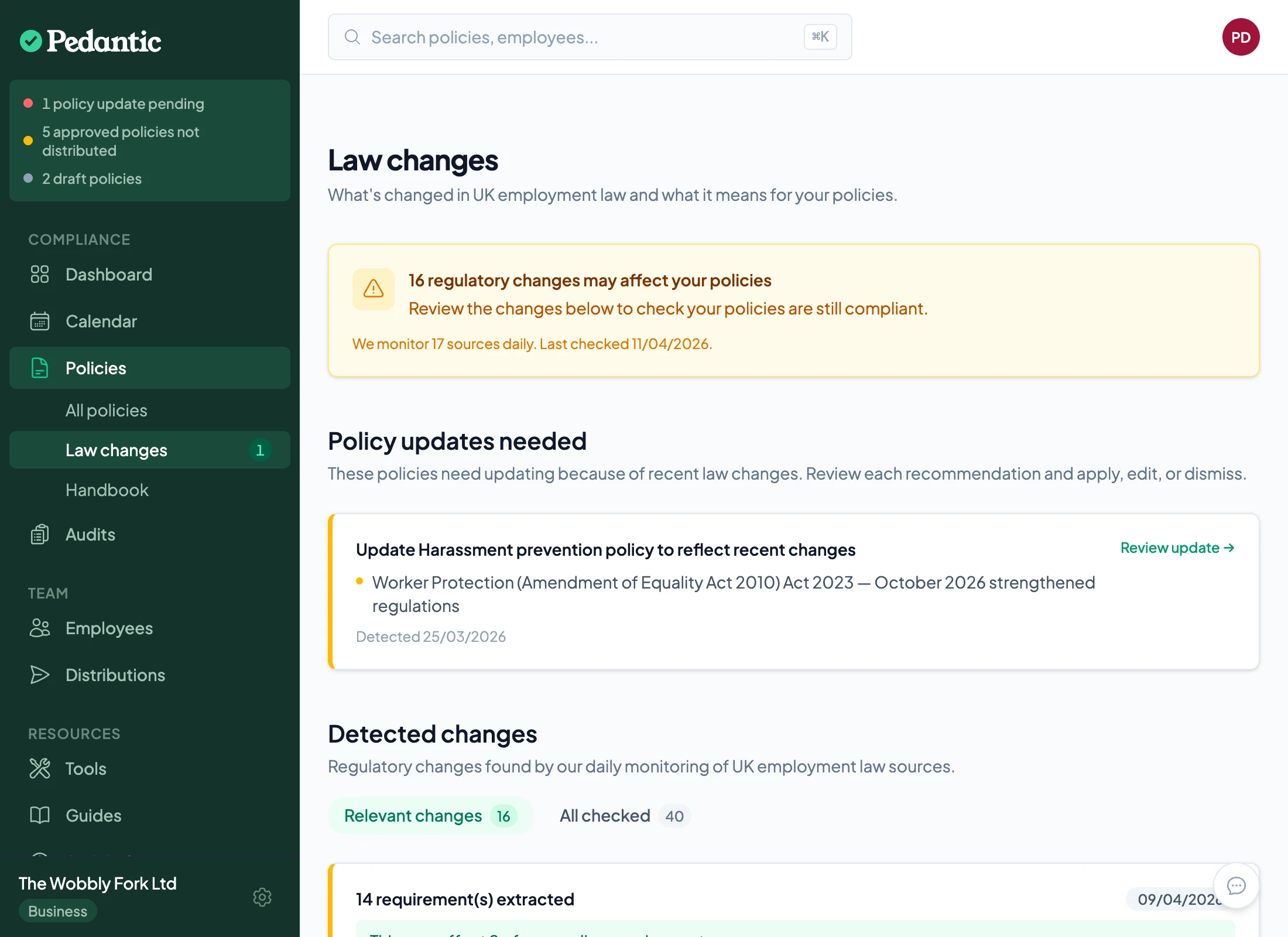This screenshot has height=937, width=1288.
Task: Click the Pedantic logo checkmark
Action: [x=32, y=41]
